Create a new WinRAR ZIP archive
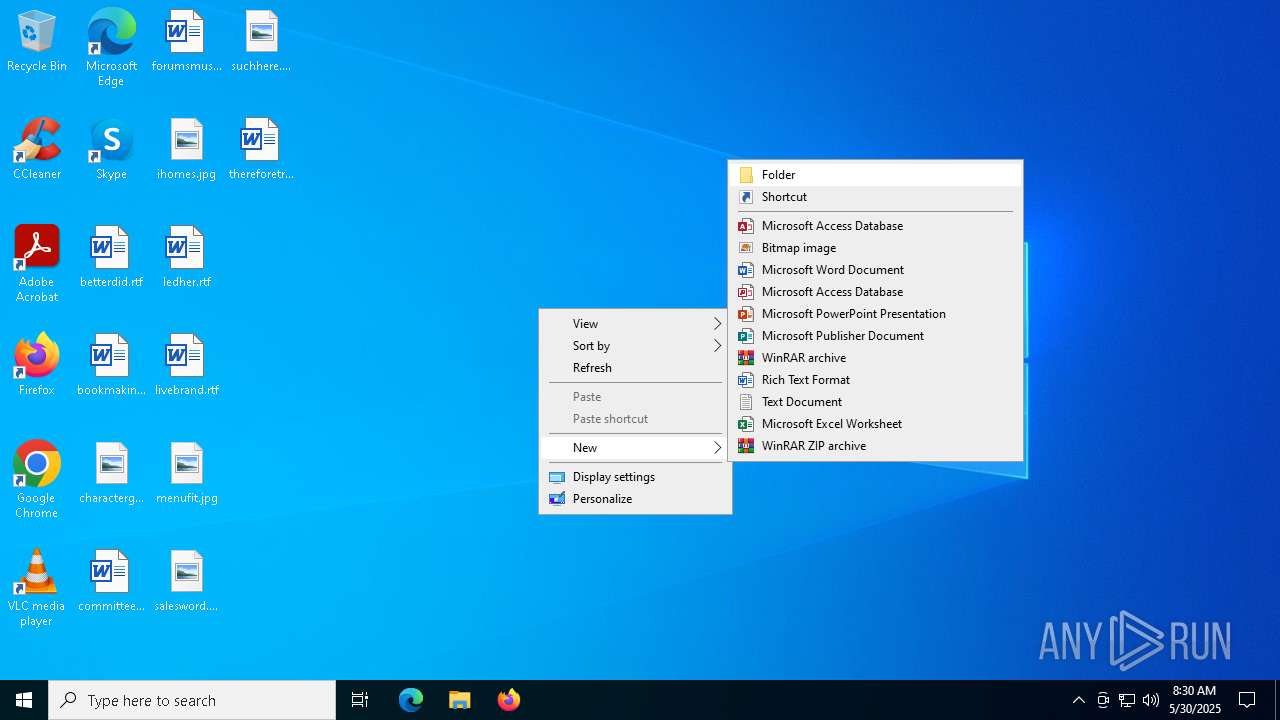Screen dimensions: 1280x720 pyautogui.click(x=875, y=446)
